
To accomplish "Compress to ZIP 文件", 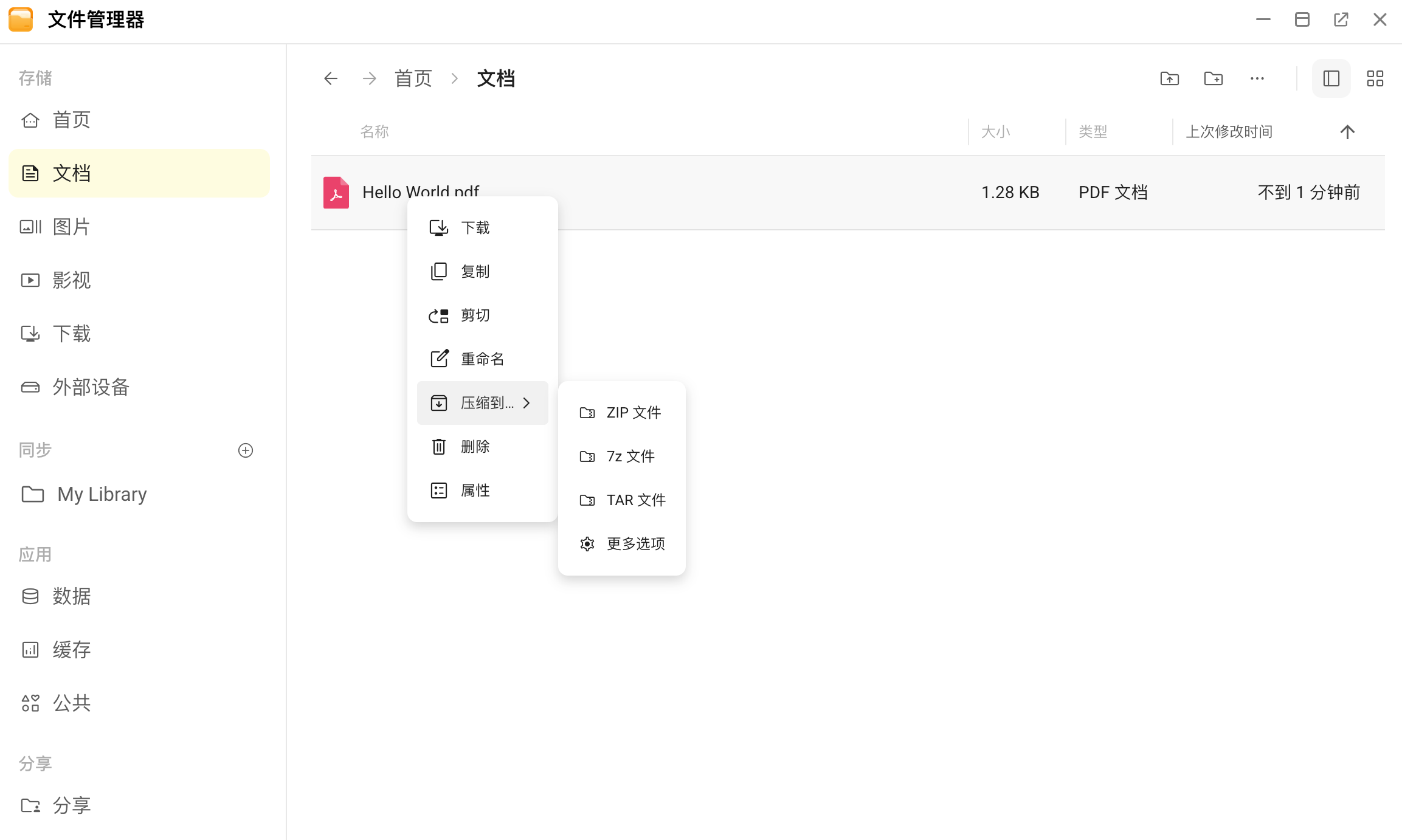I will pyautogui.click(x=622, y=413).
